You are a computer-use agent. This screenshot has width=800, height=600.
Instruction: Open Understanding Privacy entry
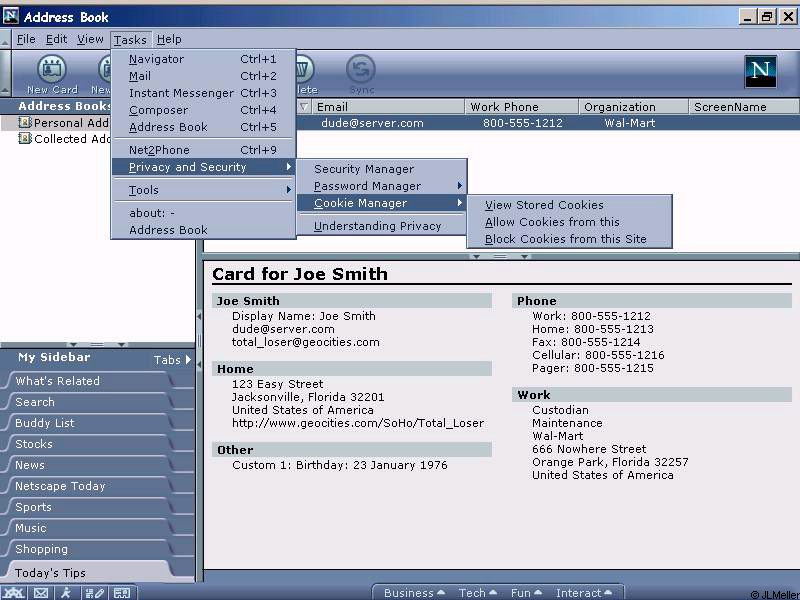(x=382, y=226)
